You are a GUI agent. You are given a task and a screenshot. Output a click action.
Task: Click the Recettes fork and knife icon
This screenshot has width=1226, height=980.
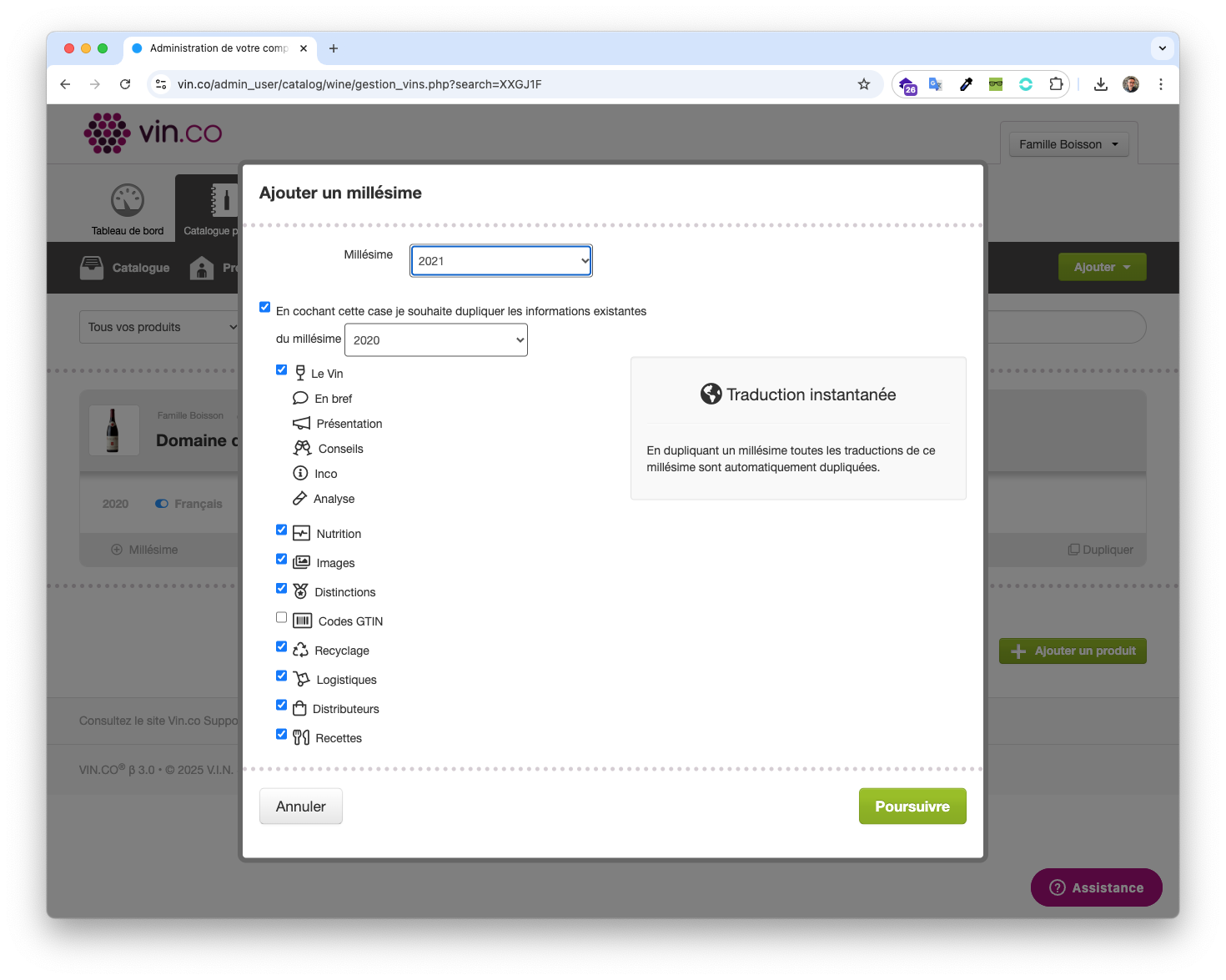(301, 737)
